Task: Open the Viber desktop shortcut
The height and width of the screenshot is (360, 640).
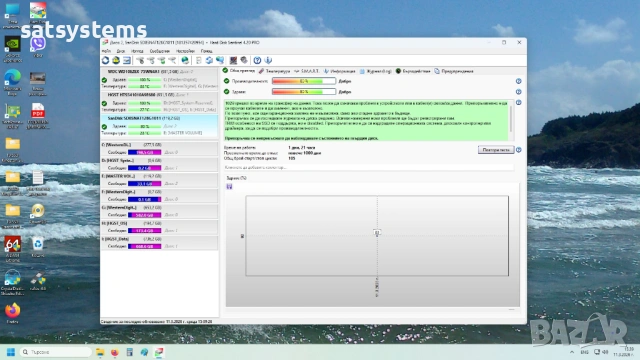Action: [38, 46]
